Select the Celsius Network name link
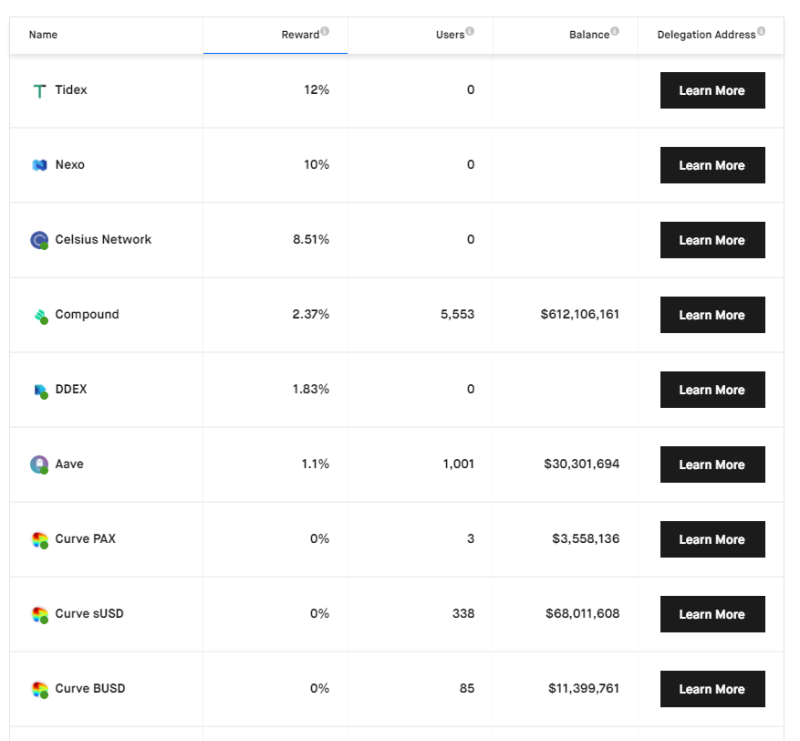 coord(103,239)
